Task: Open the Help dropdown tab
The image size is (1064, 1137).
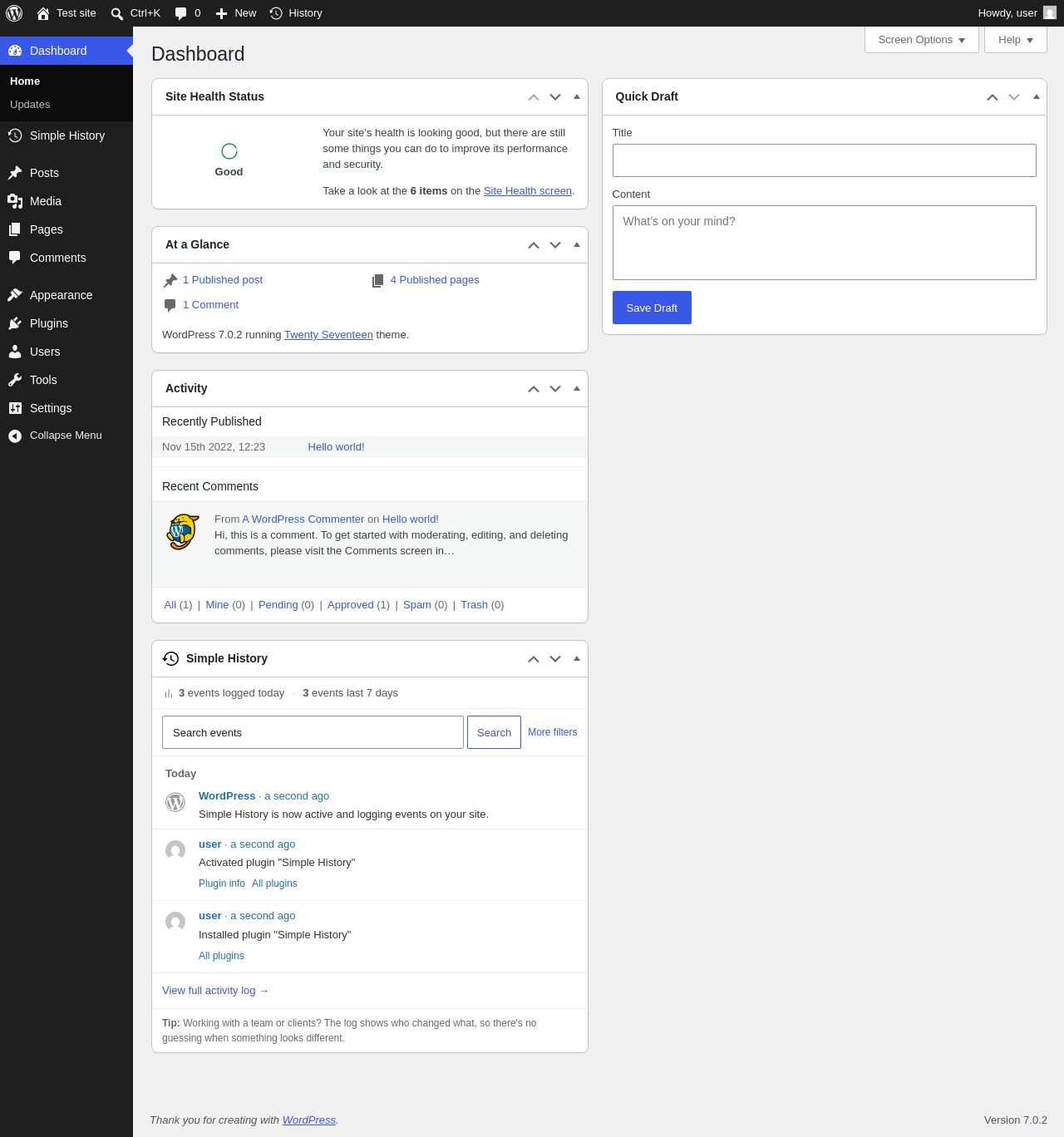Action: coord(1016,40)
